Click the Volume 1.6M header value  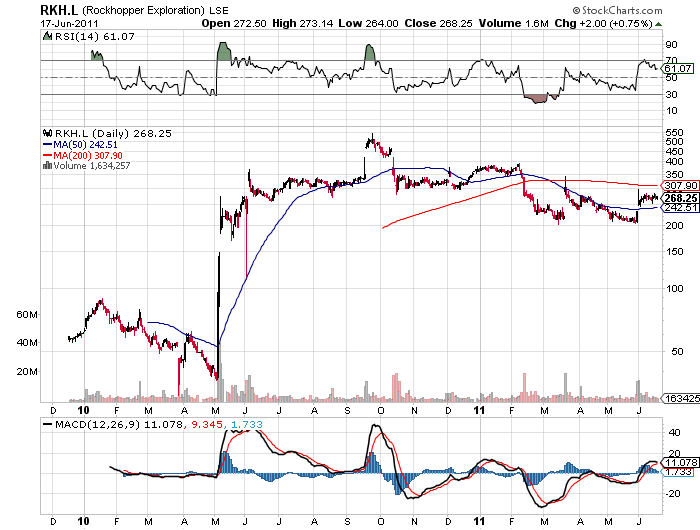click(x=513, y=23)
